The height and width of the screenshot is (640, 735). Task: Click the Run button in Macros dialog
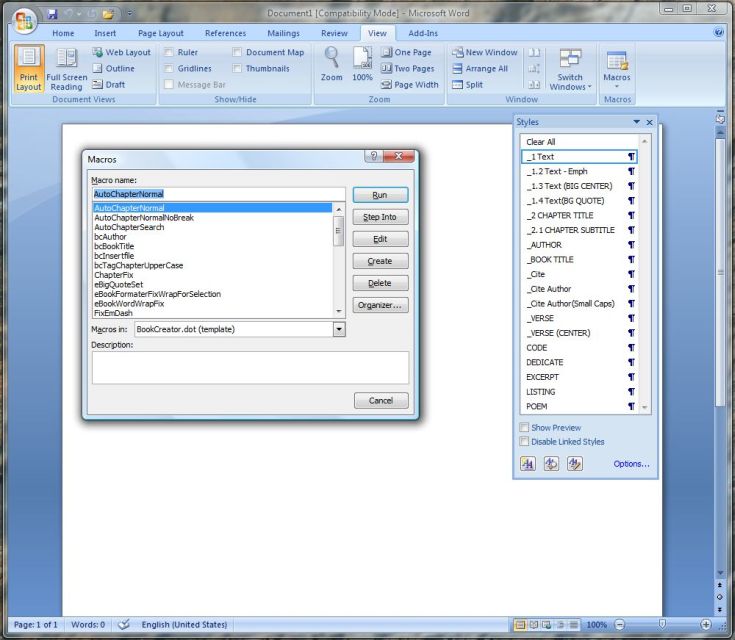coord(380,195)
